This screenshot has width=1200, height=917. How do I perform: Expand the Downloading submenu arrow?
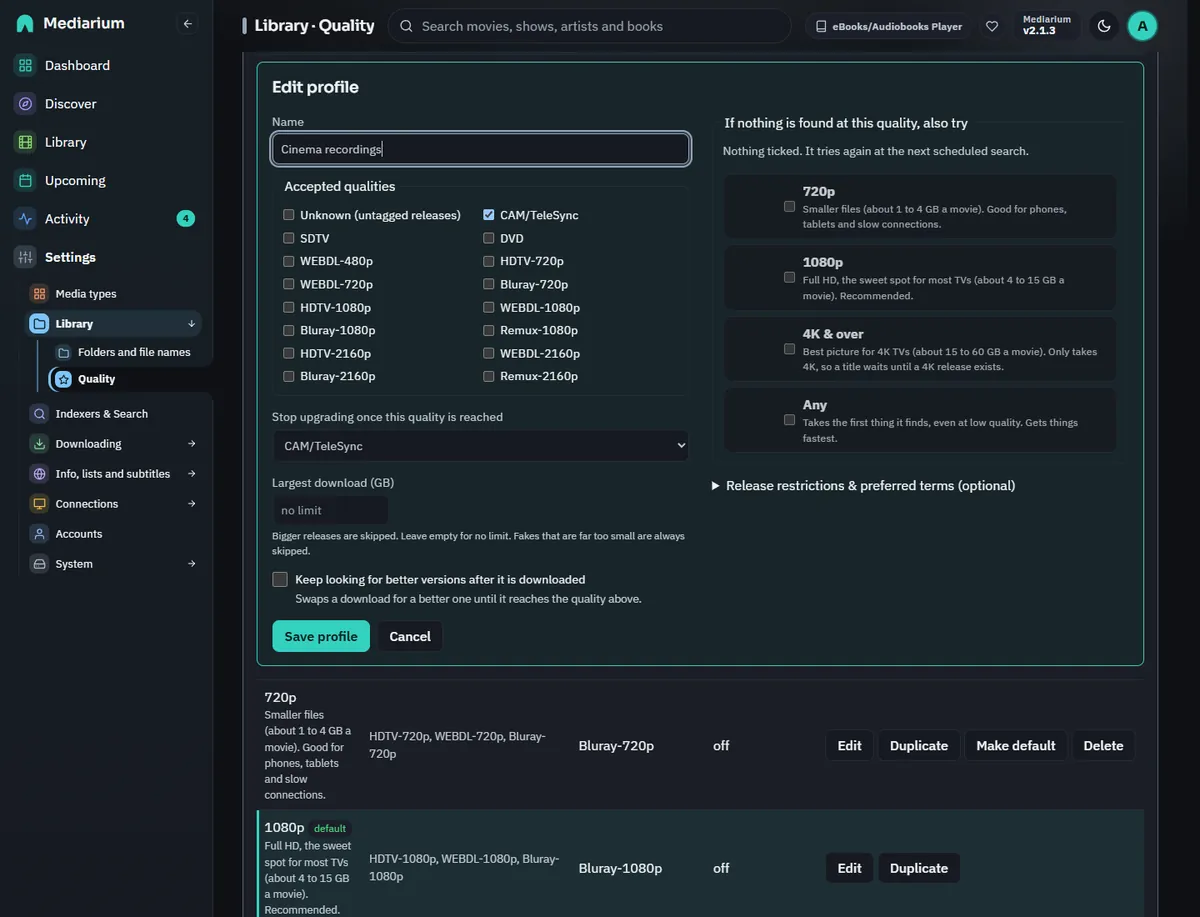(x=191, y=444)
